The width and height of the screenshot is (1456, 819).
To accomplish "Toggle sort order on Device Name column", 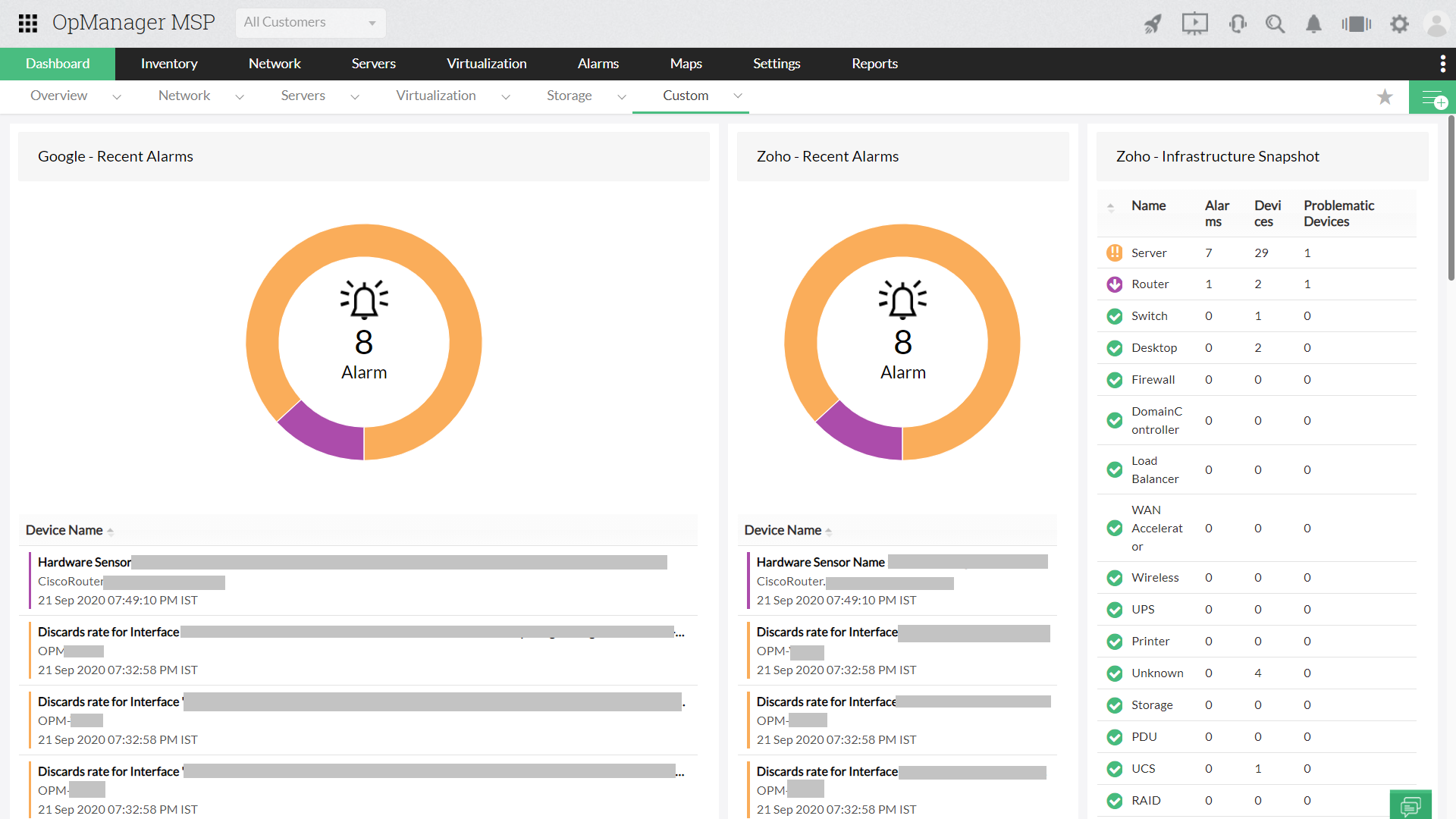I will (x=111, y=531).
